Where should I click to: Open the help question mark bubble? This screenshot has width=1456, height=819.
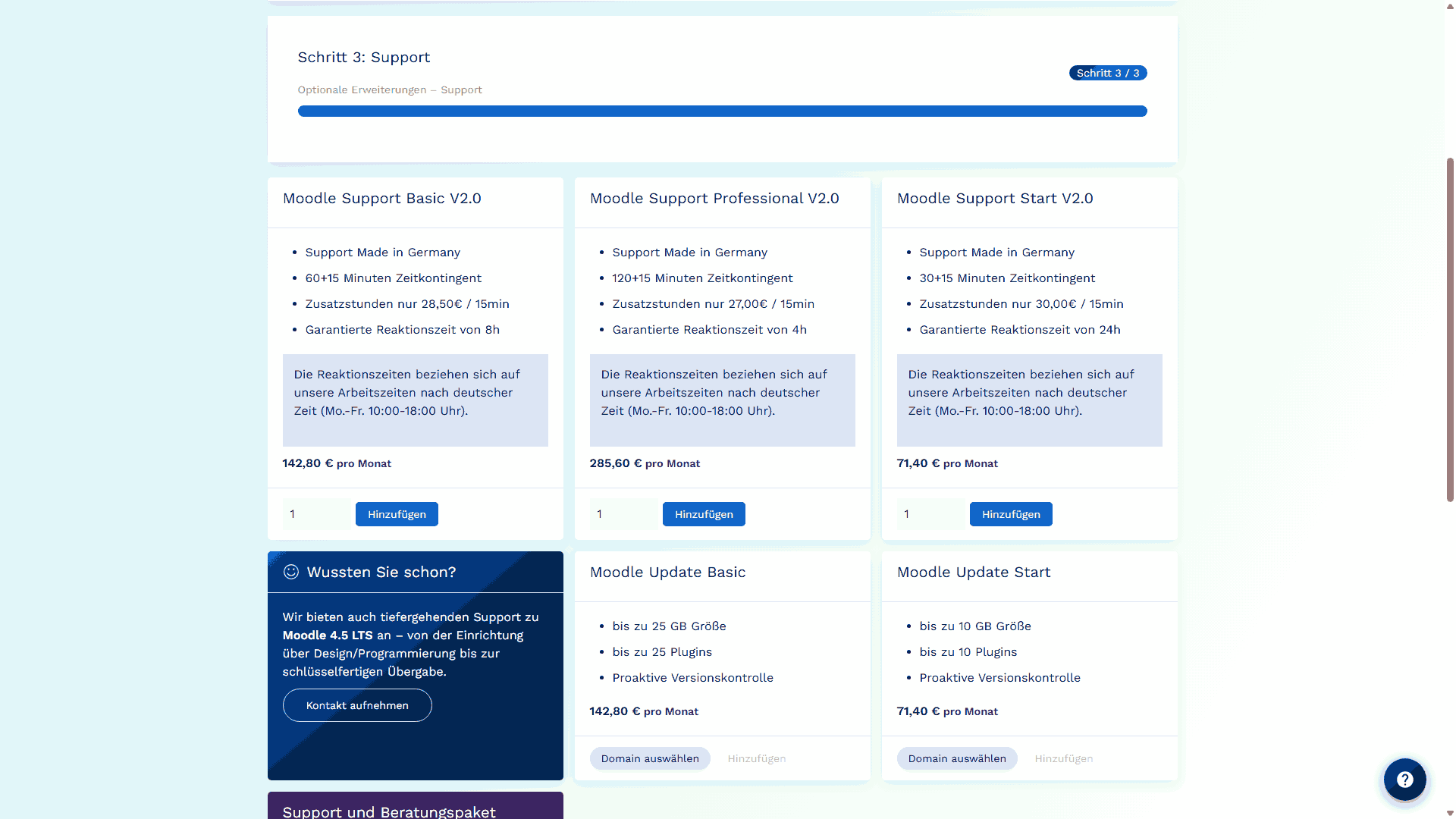pyautogui.click(x=1404, y=780)
